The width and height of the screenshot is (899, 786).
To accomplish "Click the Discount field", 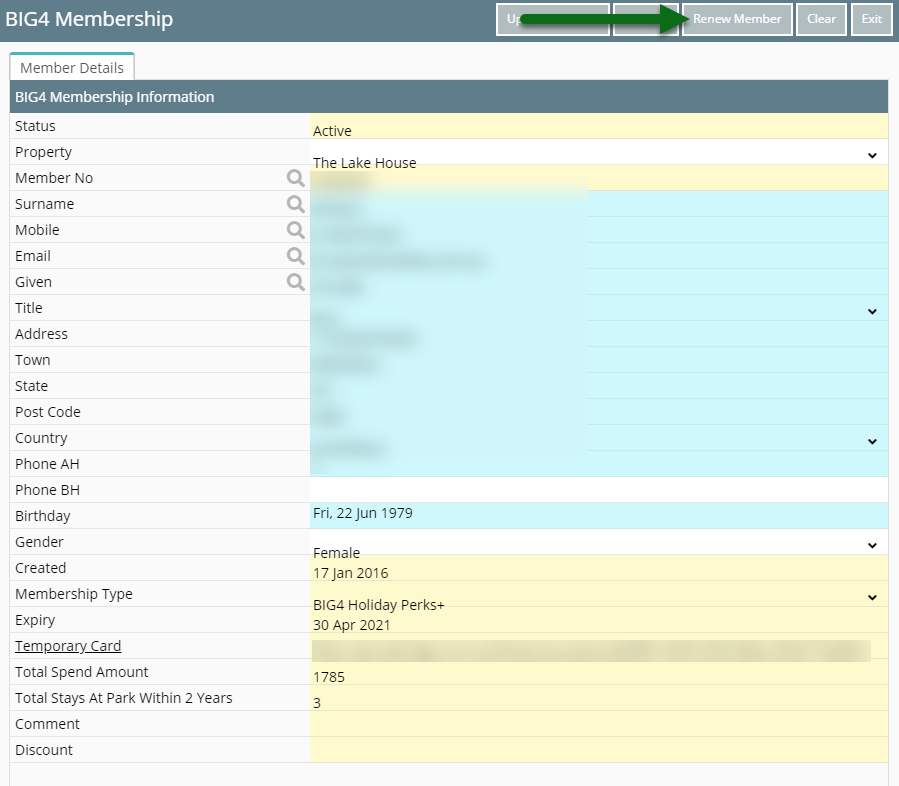I will coord(599,750).
